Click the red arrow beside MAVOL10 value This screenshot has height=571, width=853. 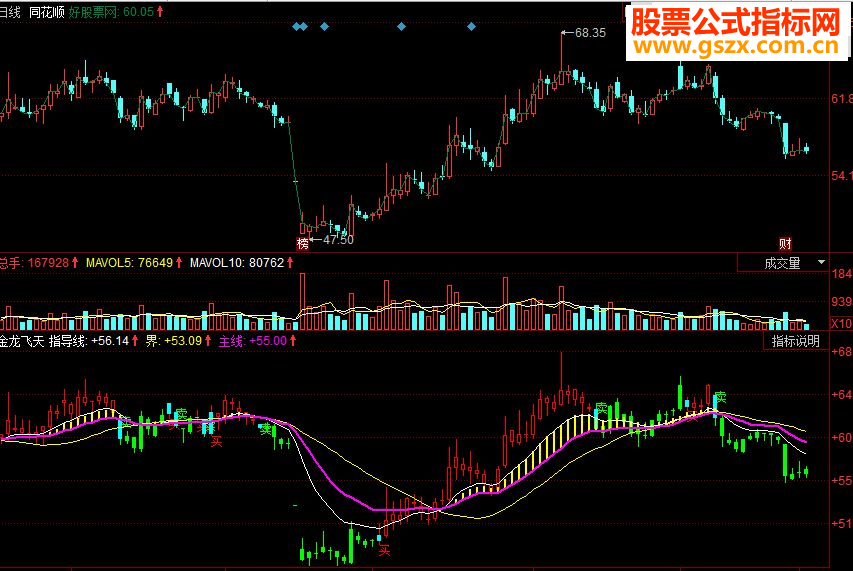290,263
